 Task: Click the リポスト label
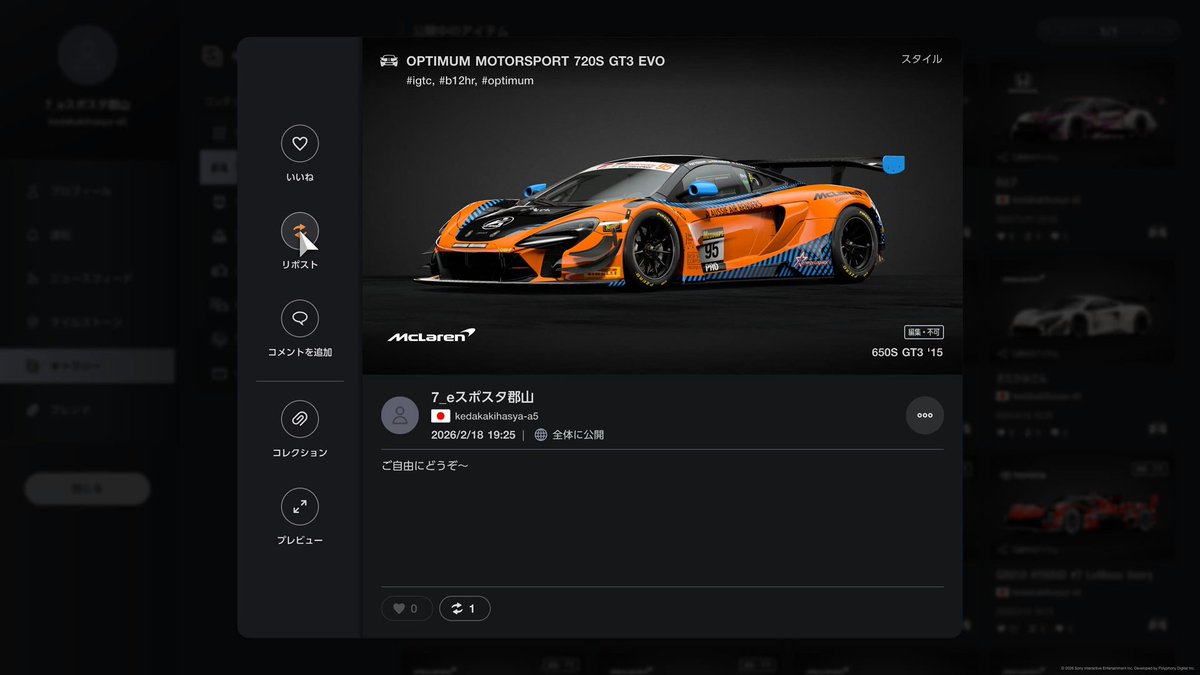(300, 265)
